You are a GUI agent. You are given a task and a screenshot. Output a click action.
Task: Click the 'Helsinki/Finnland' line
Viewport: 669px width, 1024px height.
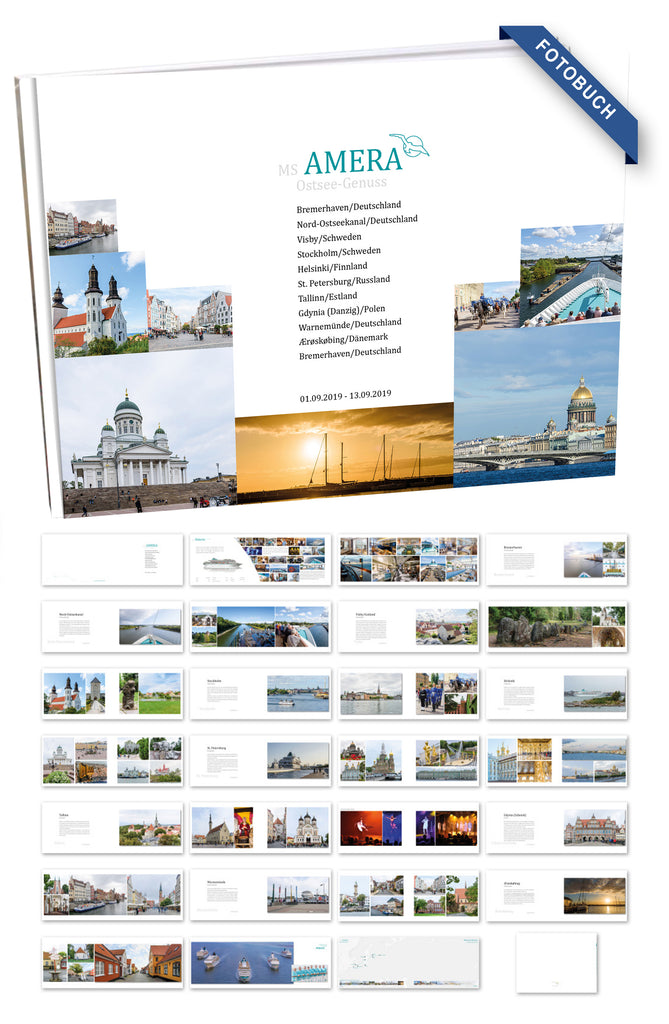tap(332, 267)
